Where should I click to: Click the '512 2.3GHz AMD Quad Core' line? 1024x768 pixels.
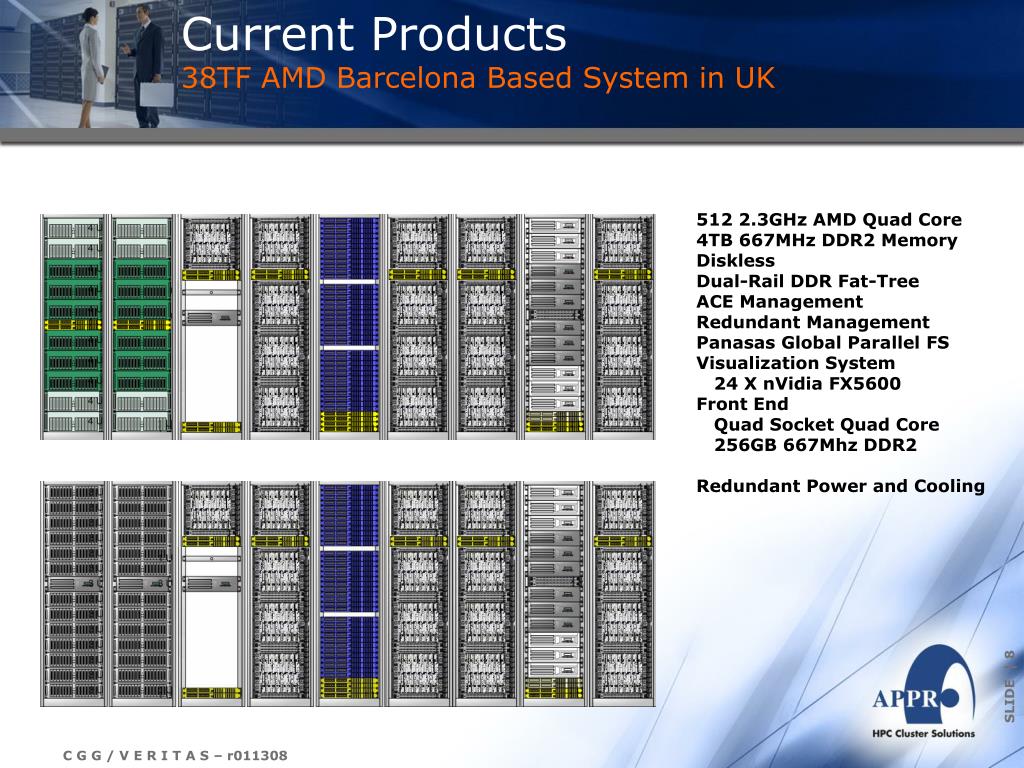829,219
